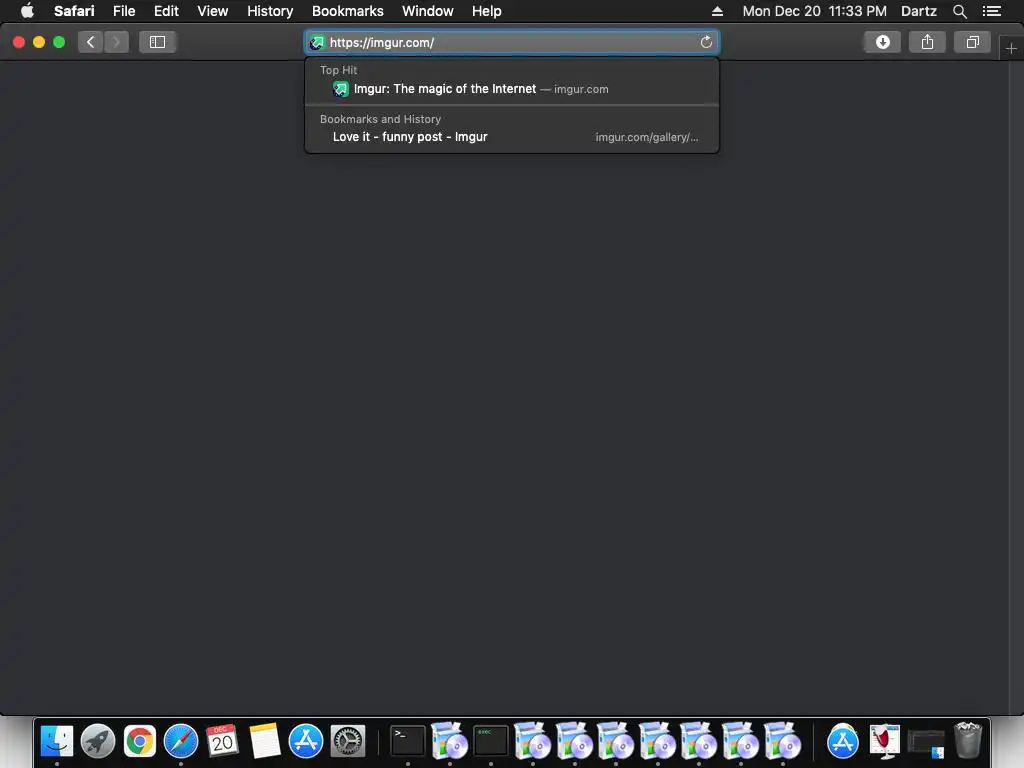The width and height of the screenshot is (1024, 768).
Task: Click the eject icon in menu bar
Action: (x=717, y=11)
